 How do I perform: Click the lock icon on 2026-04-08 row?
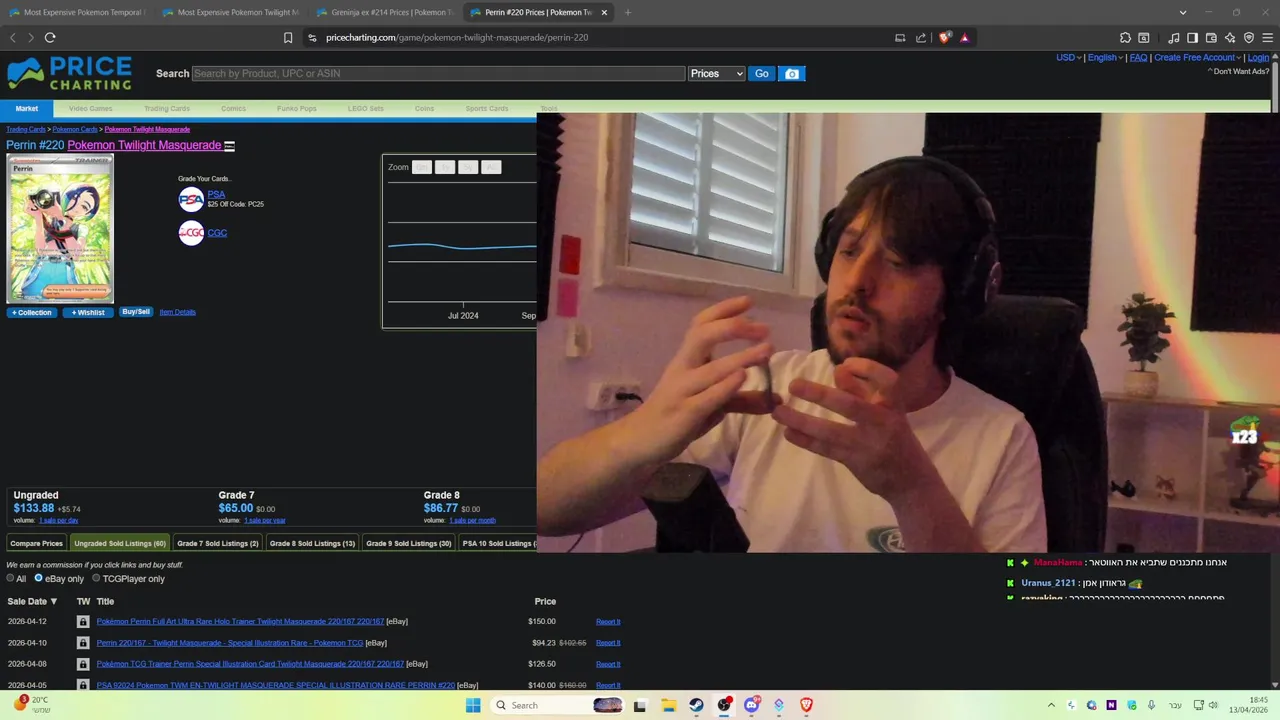pyautogui.click(x=83, y=664)
